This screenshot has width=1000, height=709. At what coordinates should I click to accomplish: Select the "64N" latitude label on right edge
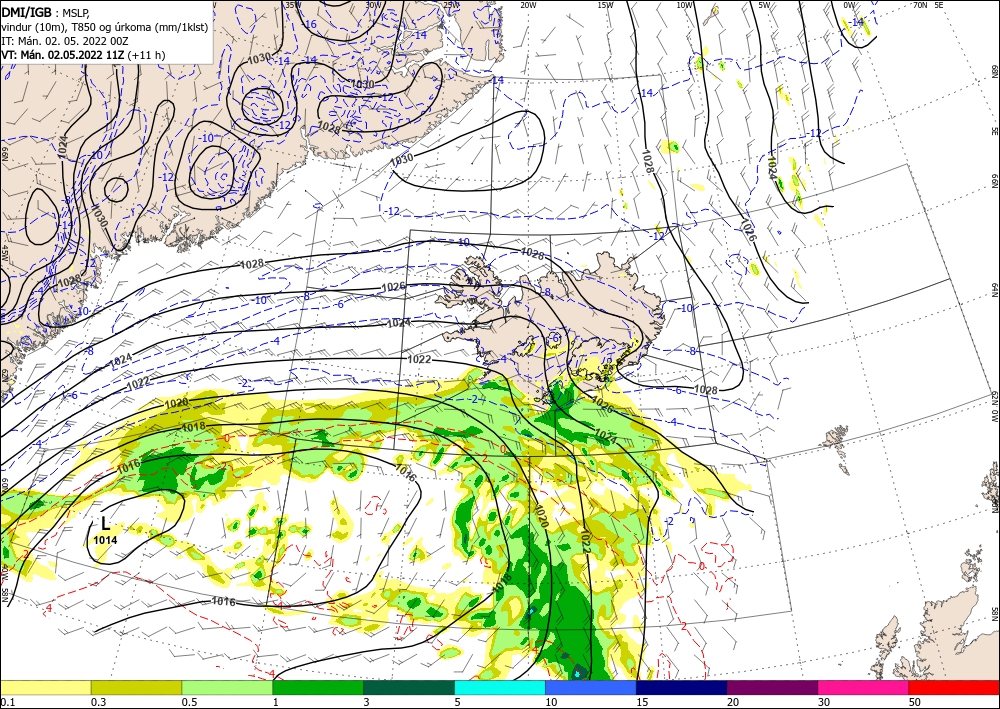994,290
